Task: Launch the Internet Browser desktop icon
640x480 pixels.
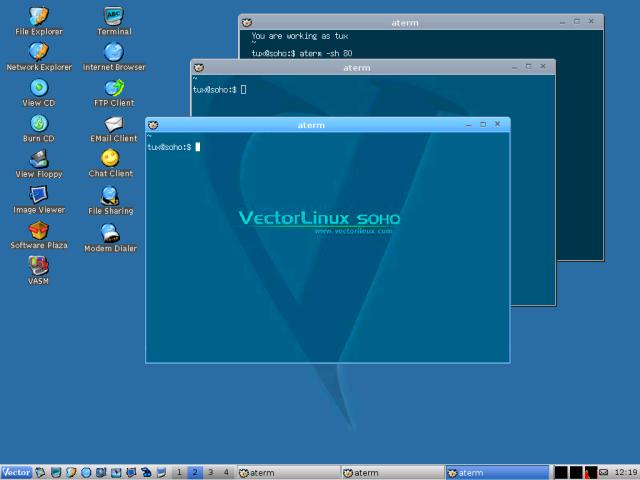Action: tap(114, 57)
